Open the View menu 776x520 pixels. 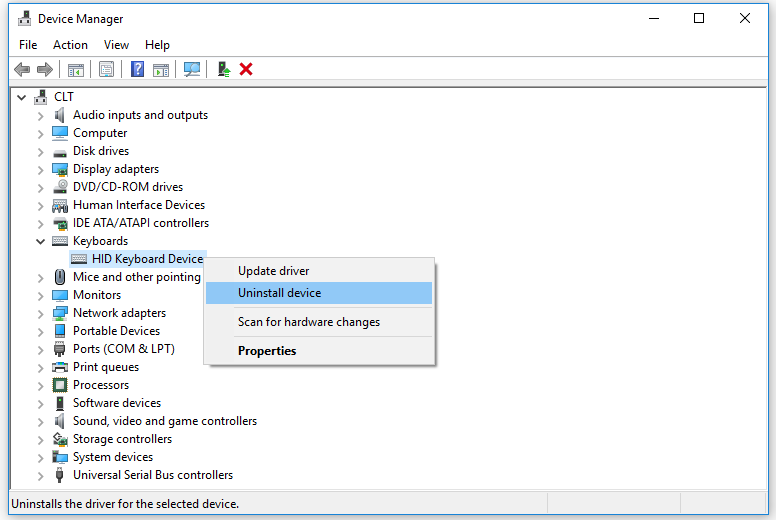(x=116, y=45)
